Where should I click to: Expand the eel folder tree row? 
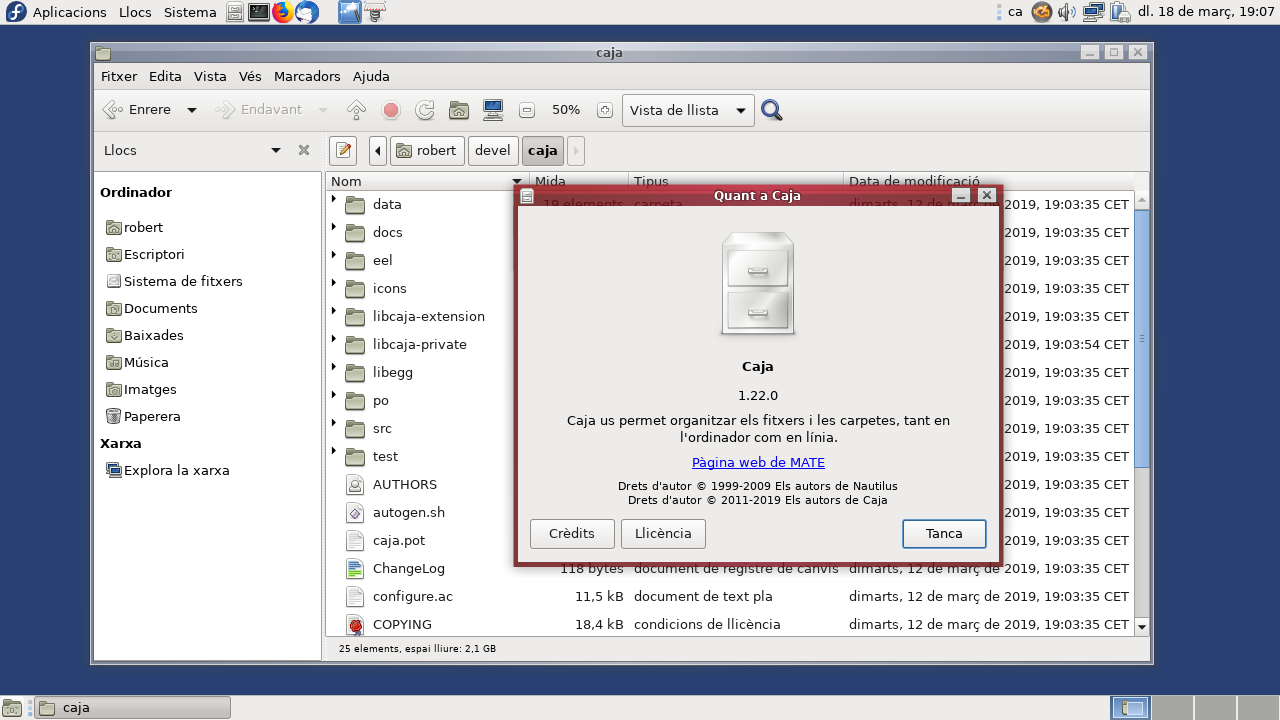pyautogui.click(x=334, y=255)
